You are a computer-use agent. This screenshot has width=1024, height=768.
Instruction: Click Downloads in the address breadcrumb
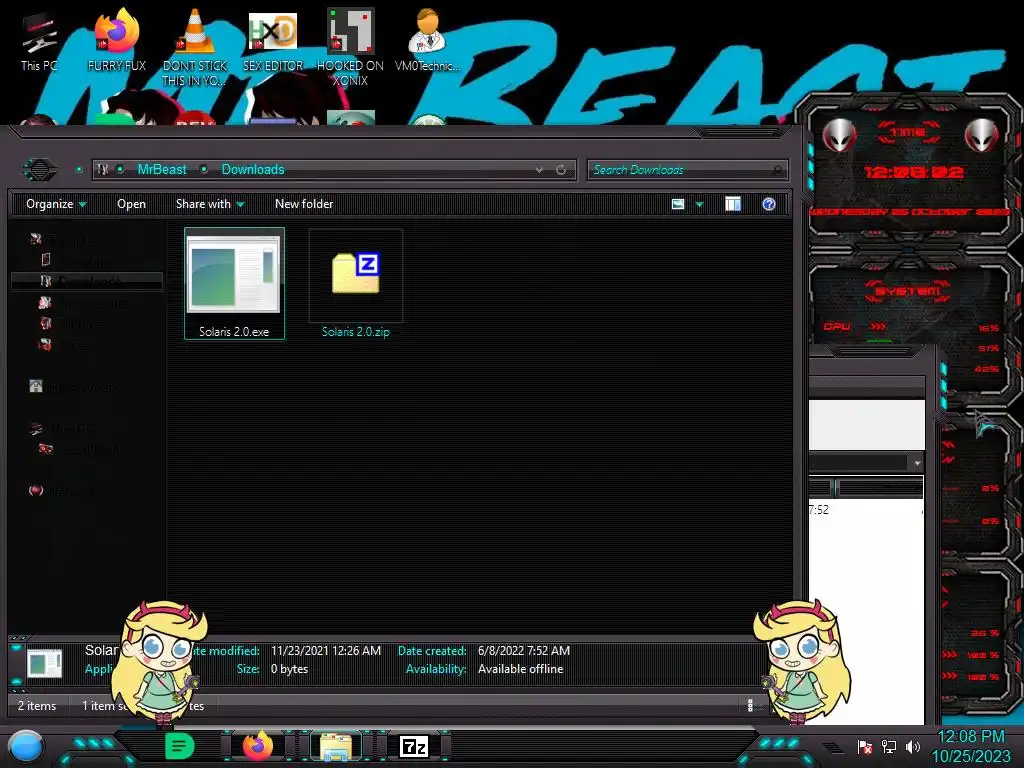click(253, 170)
